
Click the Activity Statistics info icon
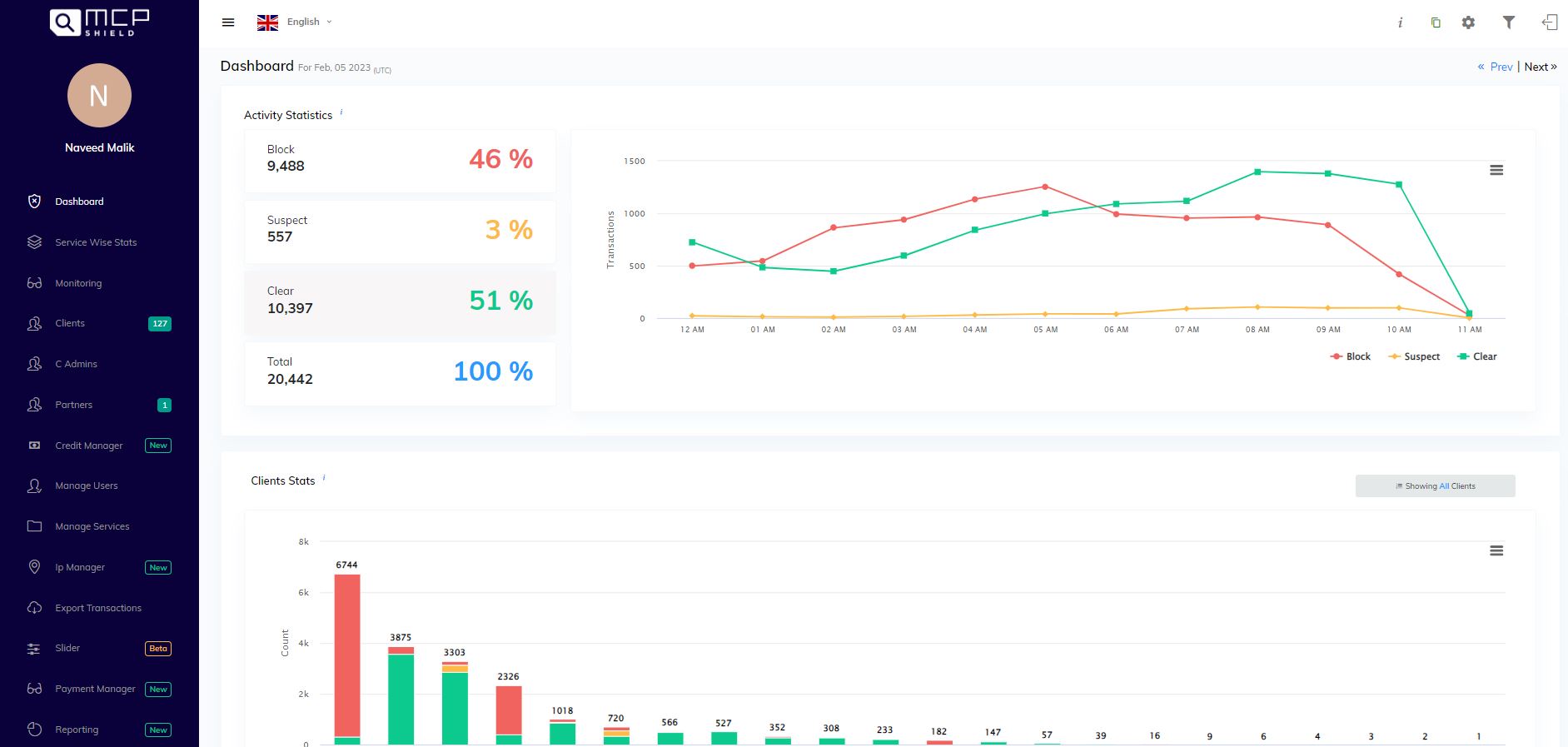341,112
